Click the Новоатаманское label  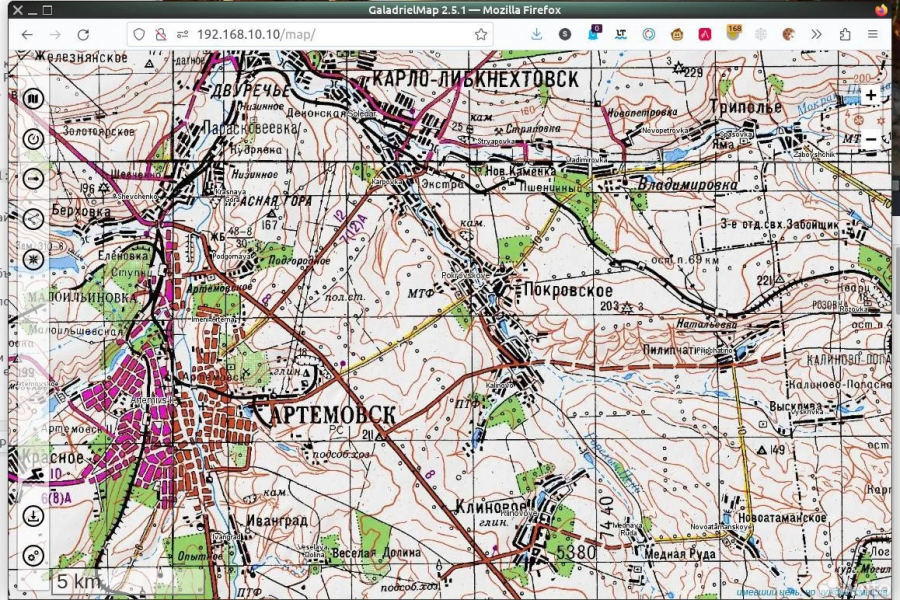pos(782,517)
